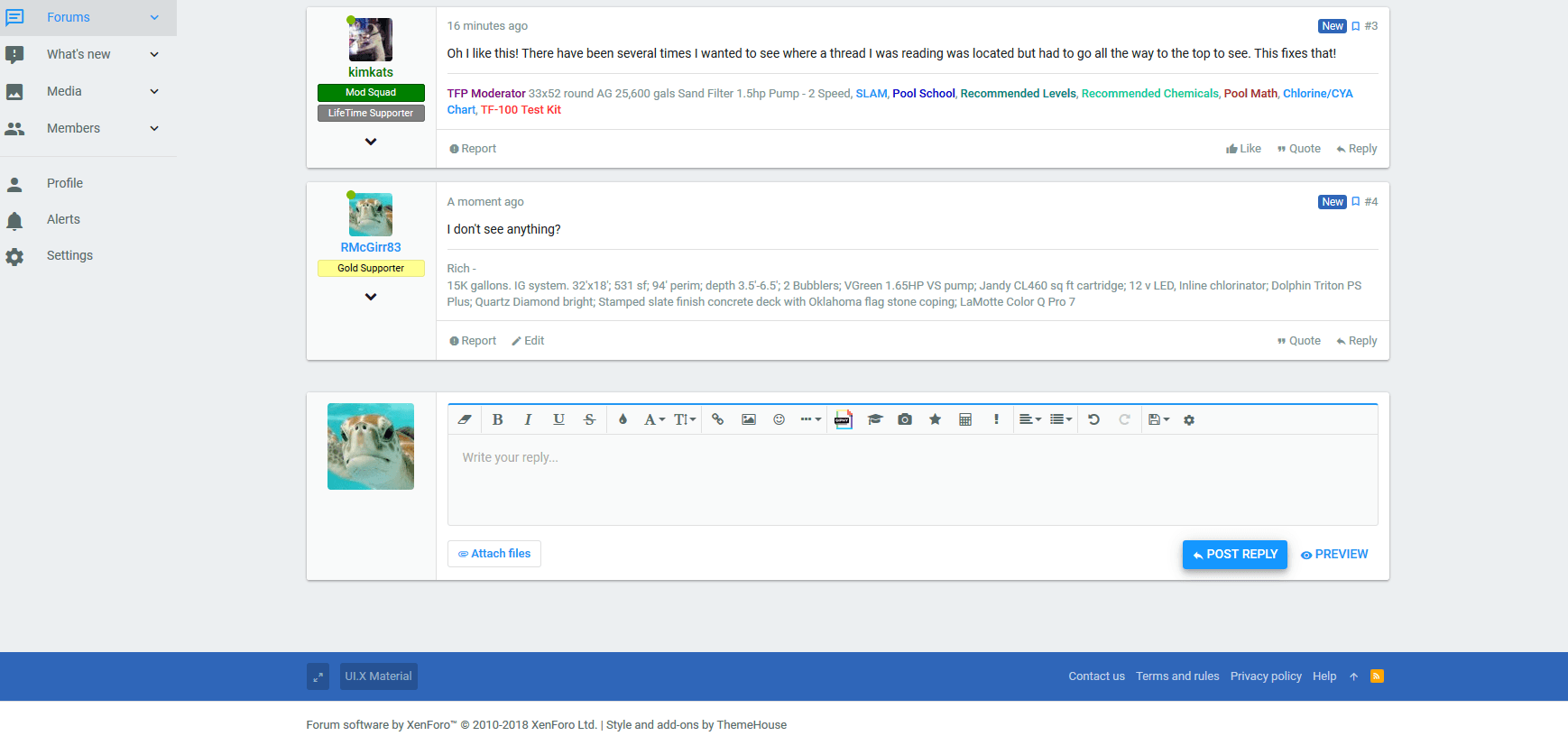This screenshot has width=1568, height=745.
Task: Expand kimkats user details chevron
Action: click(371, 142)
